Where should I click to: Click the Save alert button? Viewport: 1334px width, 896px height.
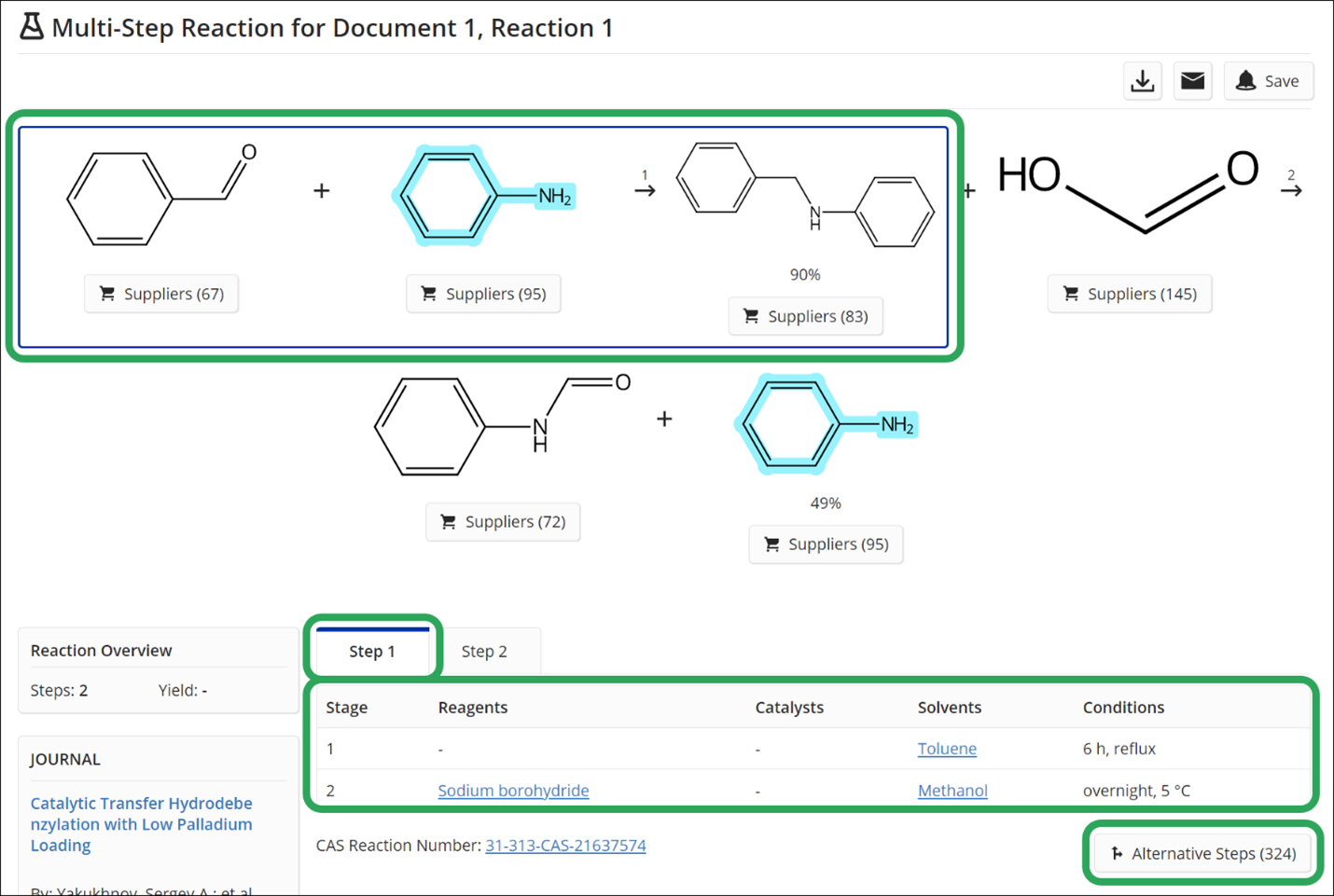1268,81
